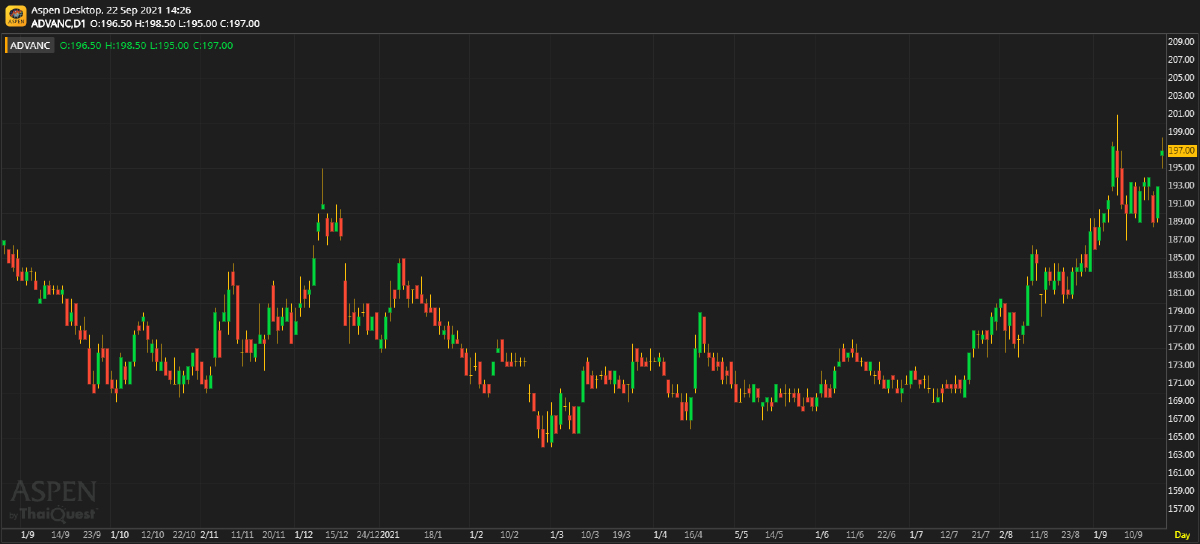Click the 163.00 price axis label
The width and height of the screenshot is (1200, 544).
click(1182, 455)
